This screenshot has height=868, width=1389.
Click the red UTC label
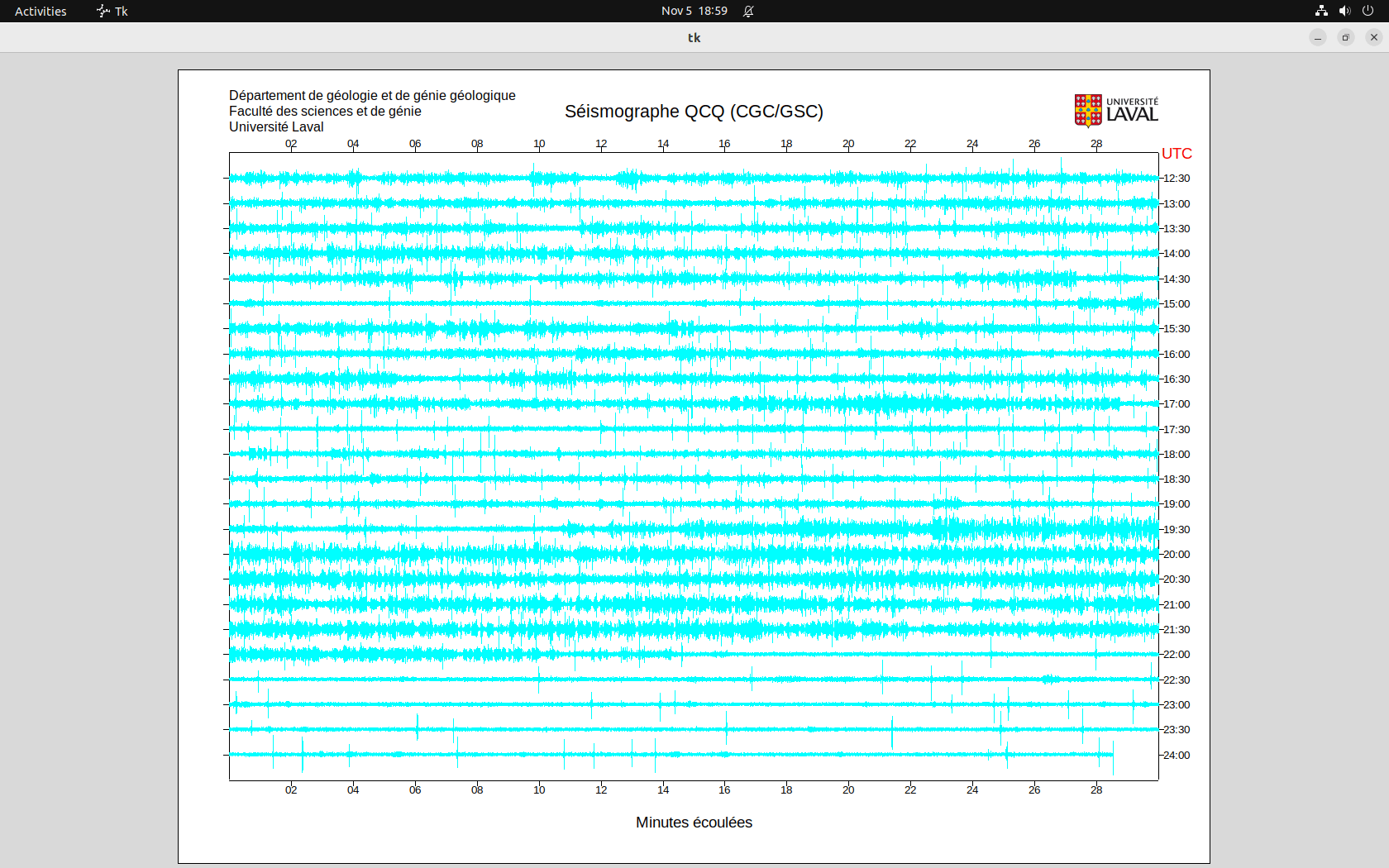(x=1177, y=154)
